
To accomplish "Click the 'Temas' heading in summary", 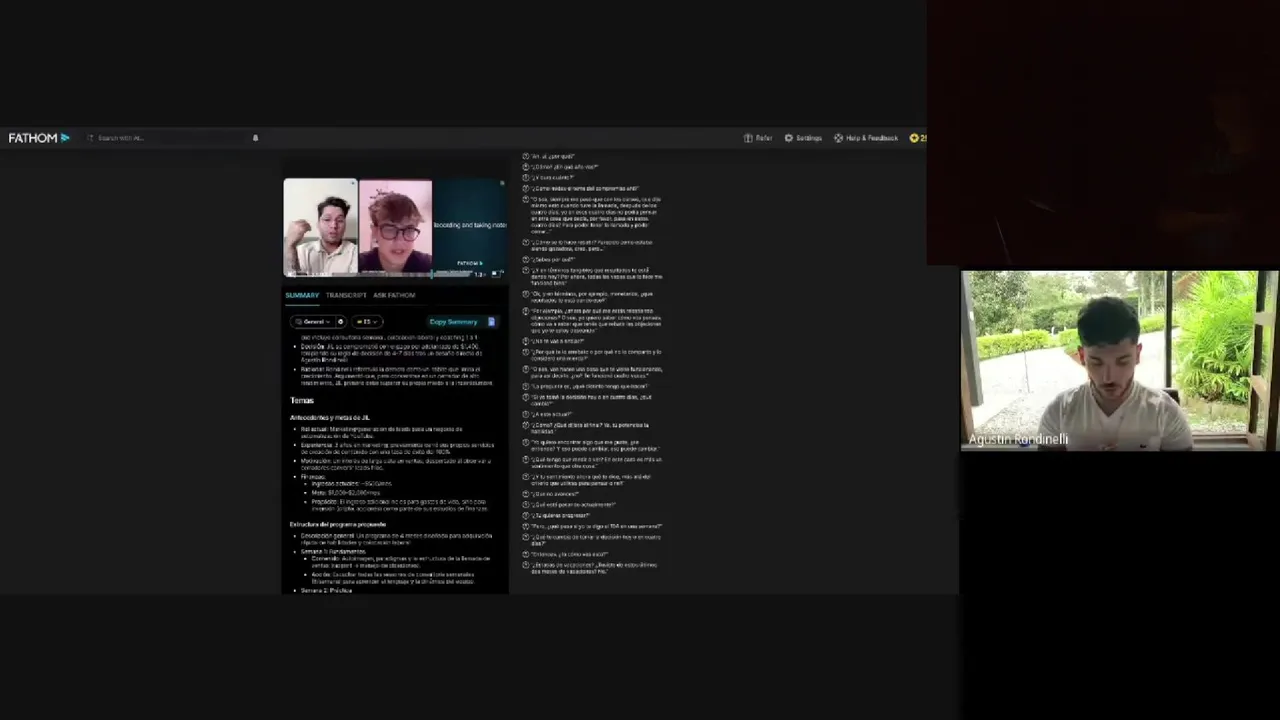I will tap(302, 400).
